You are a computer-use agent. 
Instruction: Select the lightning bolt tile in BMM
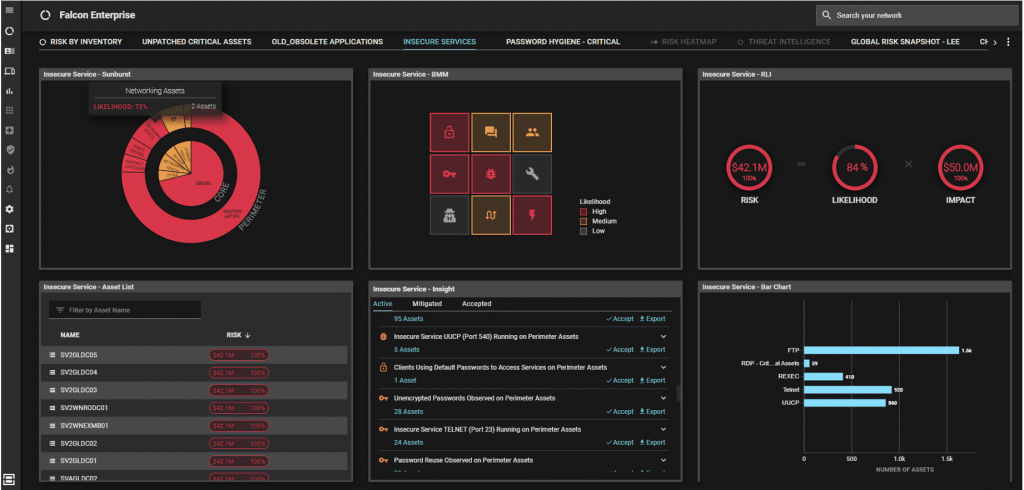pos(532,215)
